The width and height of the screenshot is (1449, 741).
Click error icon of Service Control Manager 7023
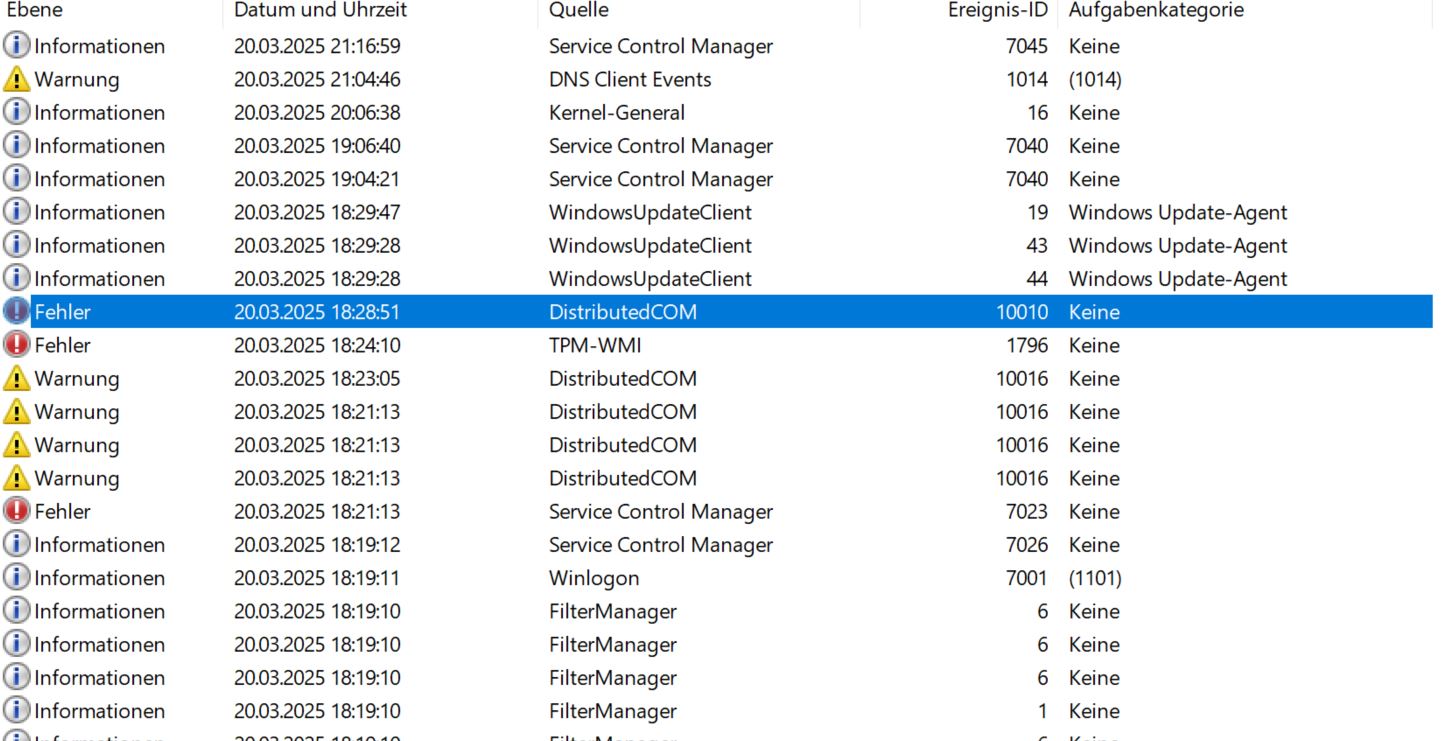click(x=16, y=511)
